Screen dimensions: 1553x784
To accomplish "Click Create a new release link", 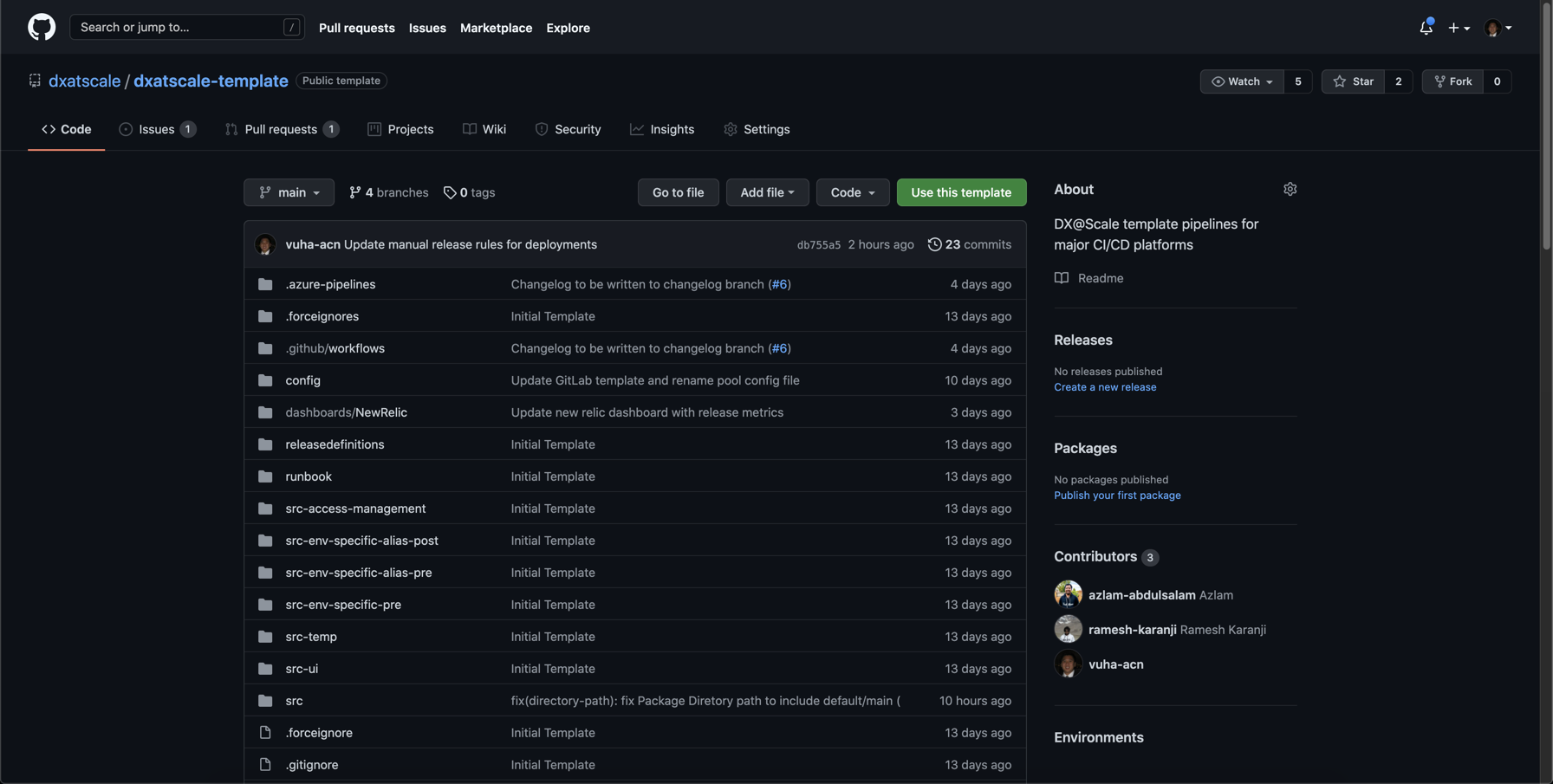I will (1105, 387).
